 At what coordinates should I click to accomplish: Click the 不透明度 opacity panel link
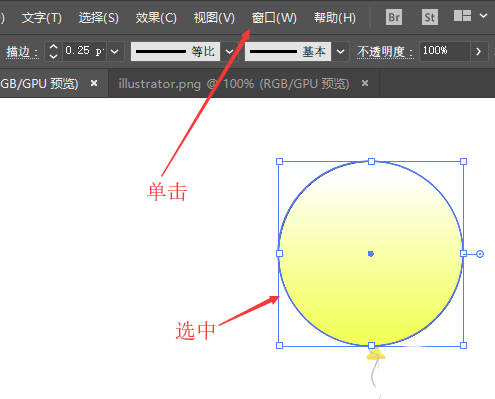coord(385,52)
